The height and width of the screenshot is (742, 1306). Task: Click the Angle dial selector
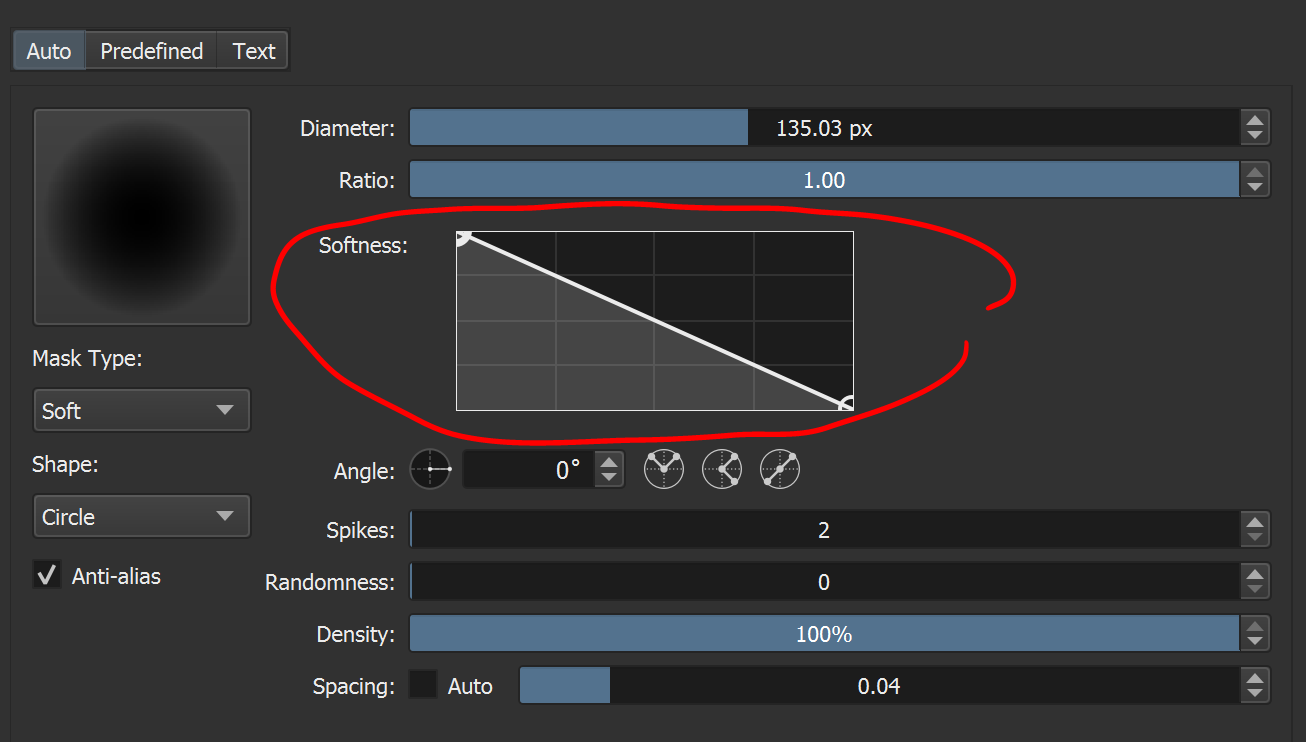pos(431,469)
